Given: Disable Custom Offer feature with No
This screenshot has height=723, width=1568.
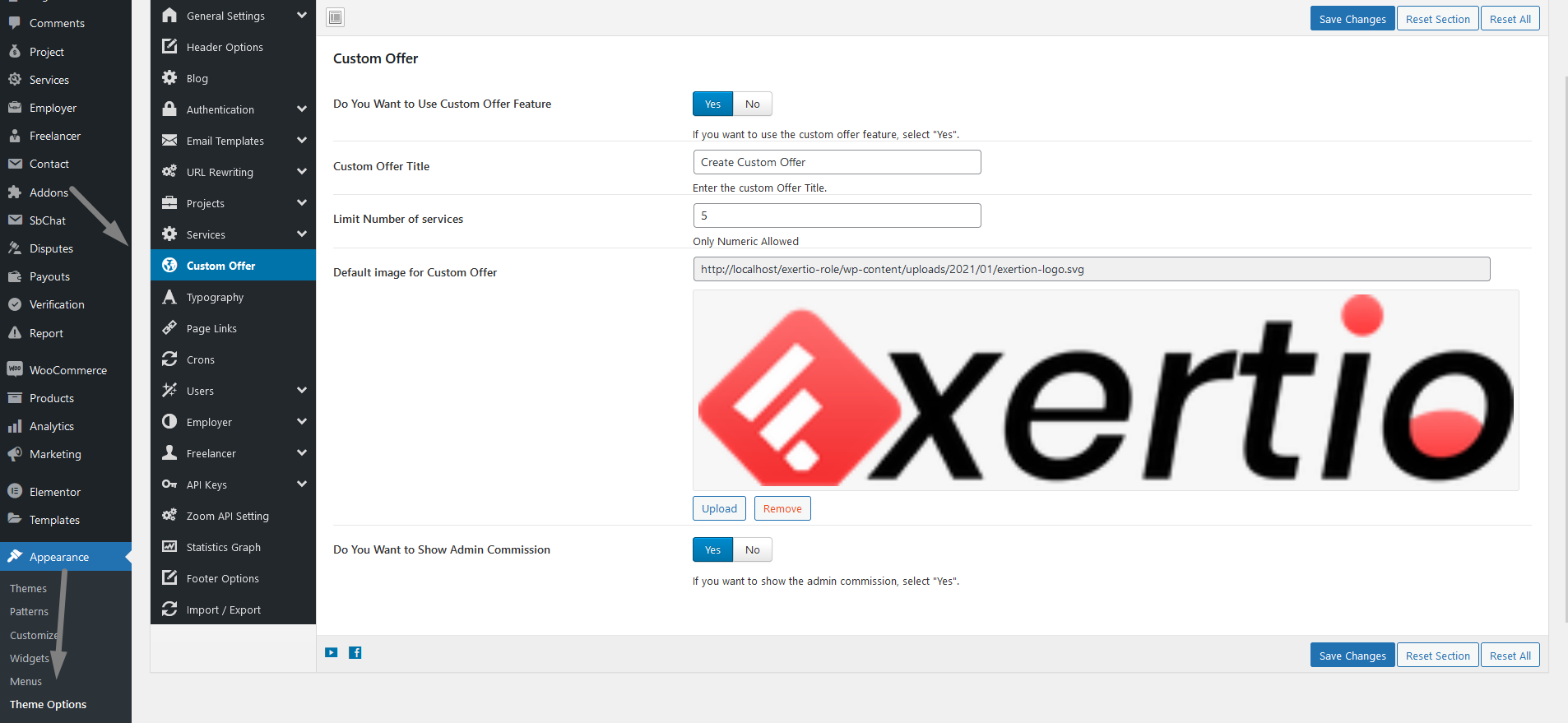Looking at the screenshot, I should coord(753,104).
